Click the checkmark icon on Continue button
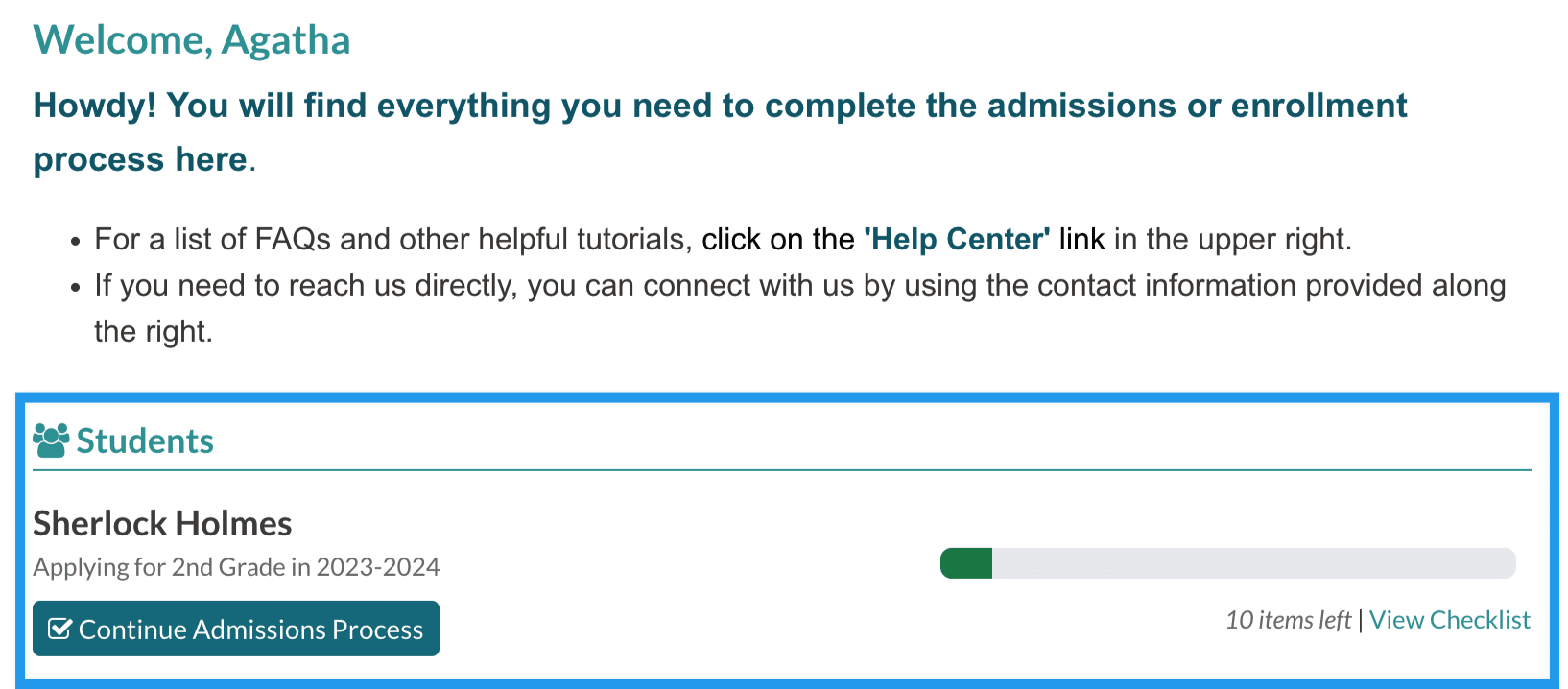Screen dimensions: 1568x689 tap(59, 630)
